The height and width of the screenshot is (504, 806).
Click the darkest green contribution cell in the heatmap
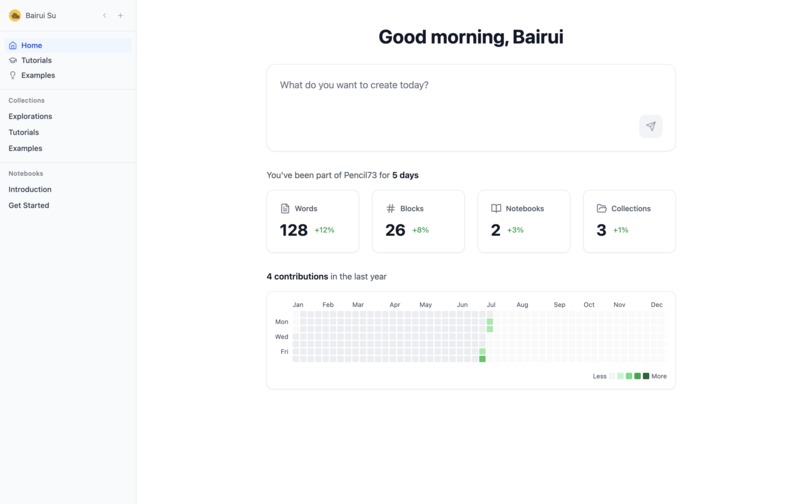pyautogui.click(x=482, y=359)
